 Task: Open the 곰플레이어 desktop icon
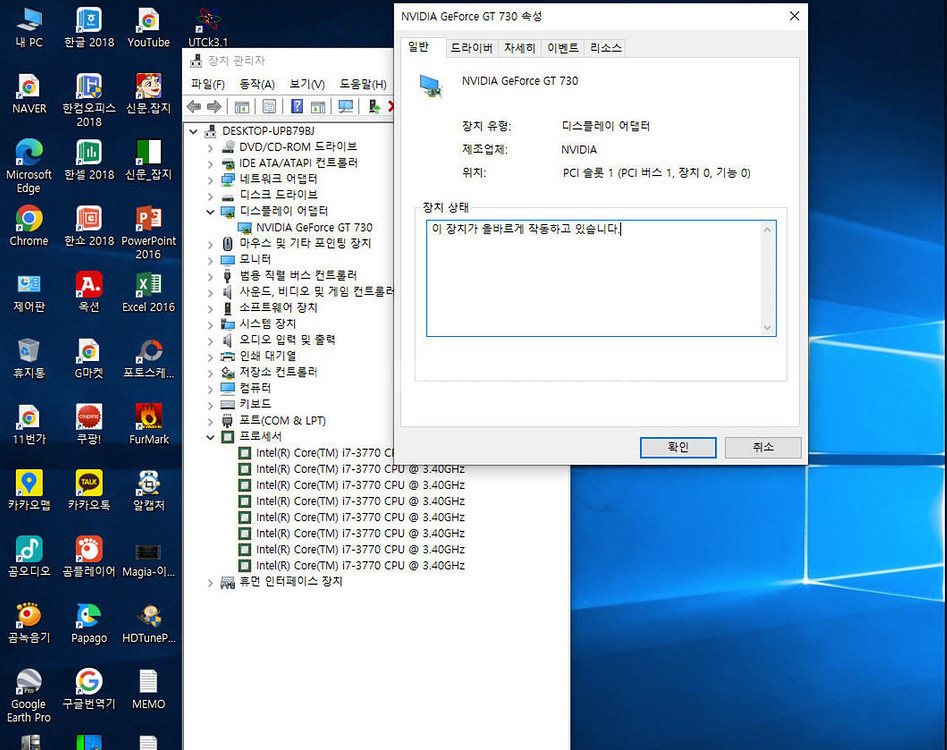(89, 557)
